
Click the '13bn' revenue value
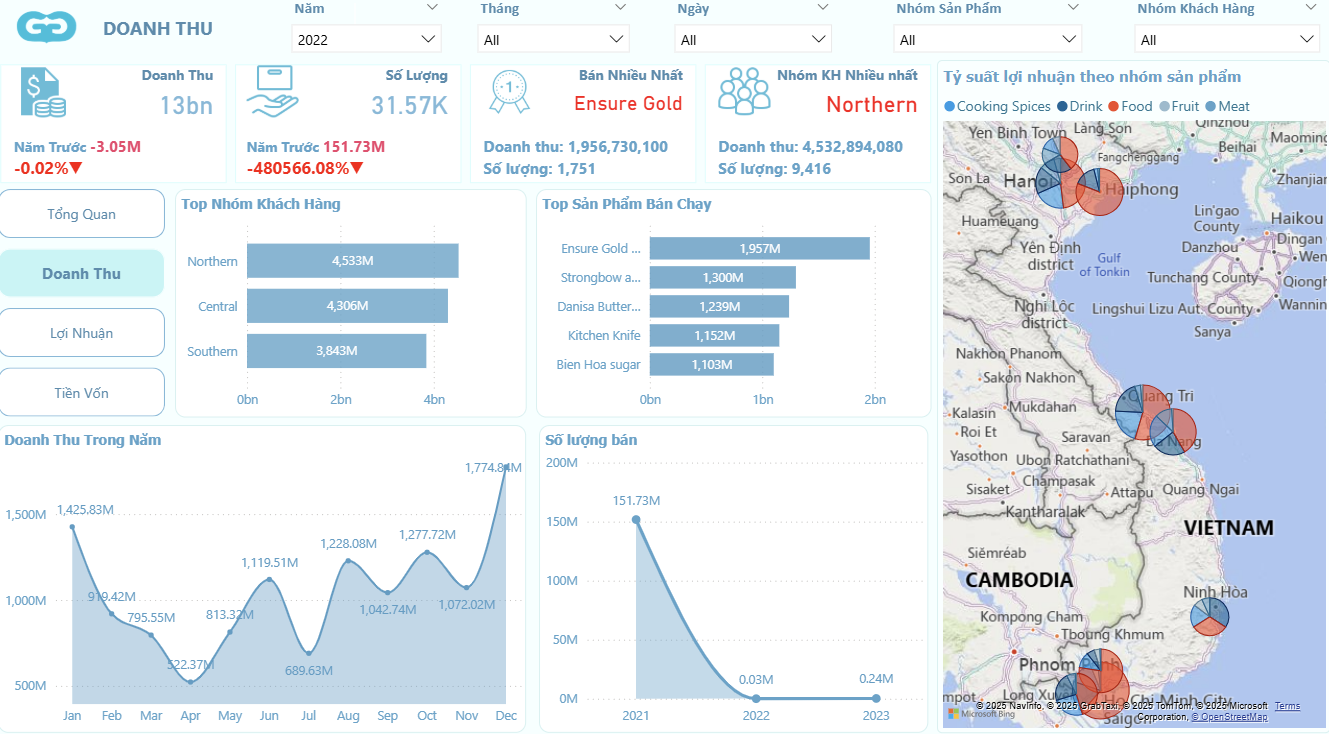(187, 105)
